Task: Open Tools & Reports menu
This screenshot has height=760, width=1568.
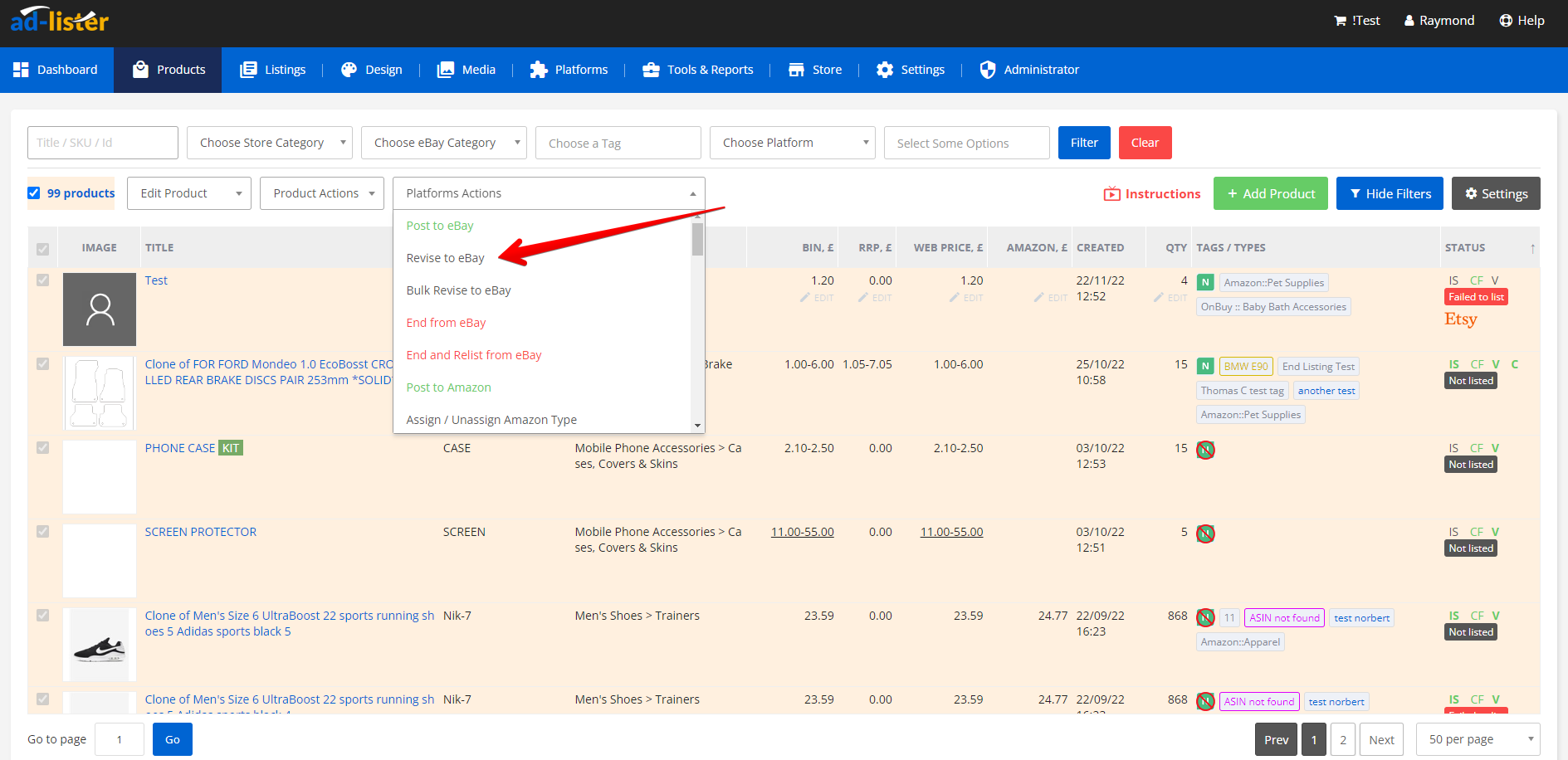Action: pos(697,70)
